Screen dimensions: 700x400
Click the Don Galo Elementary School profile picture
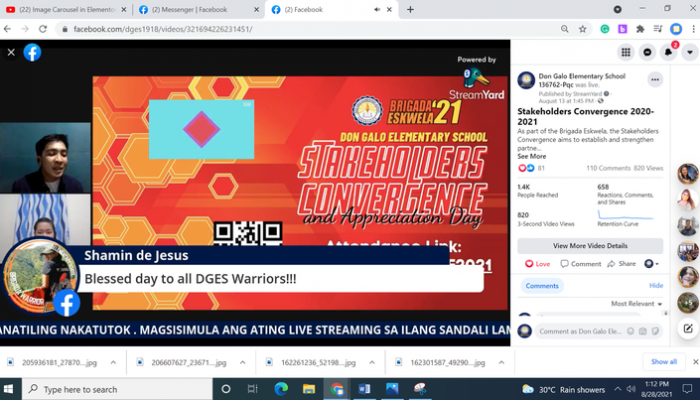coord(526,80)
